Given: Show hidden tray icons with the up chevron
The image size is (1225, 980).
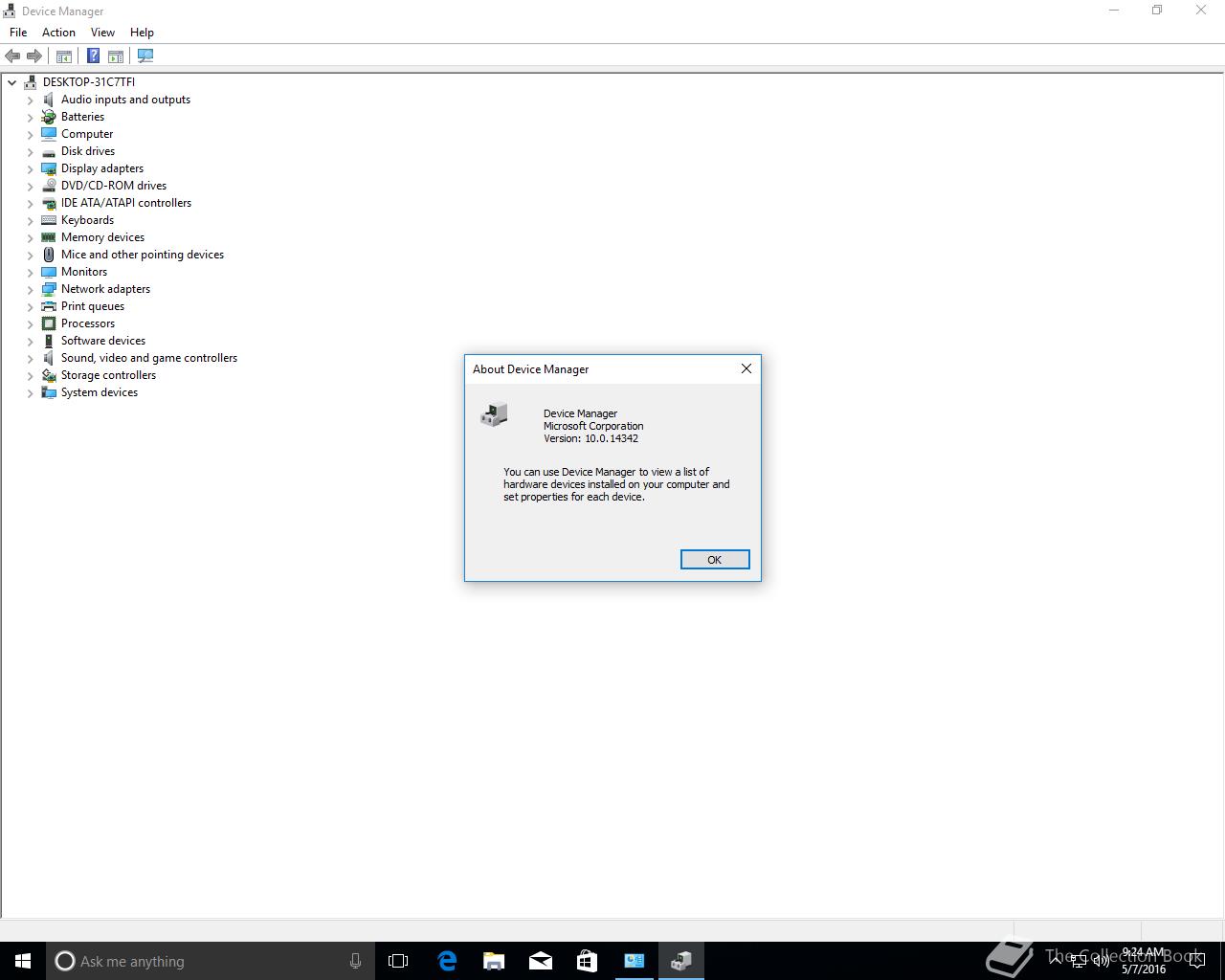Looking at the screenshot, I should 1055,961.
